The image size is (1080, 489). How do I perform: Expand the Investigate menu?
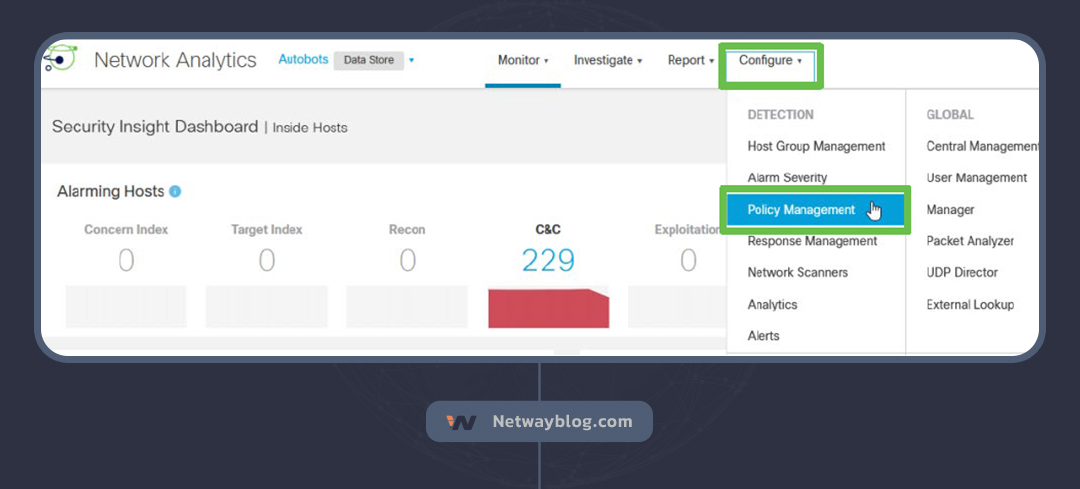pyautogui.click(x=607, y=60)
